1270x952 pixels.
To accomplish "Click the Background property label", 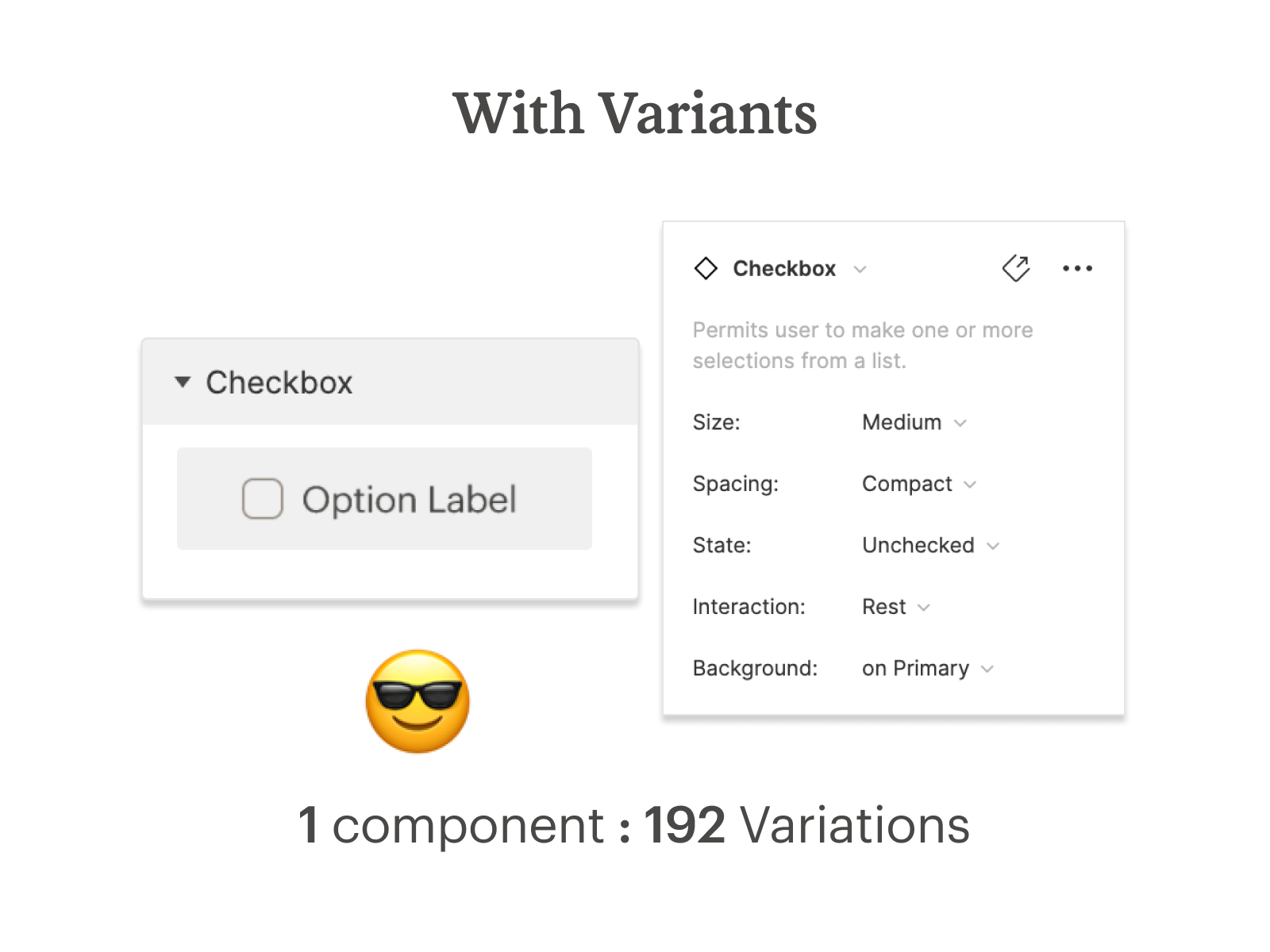I will tap(755, 669).
